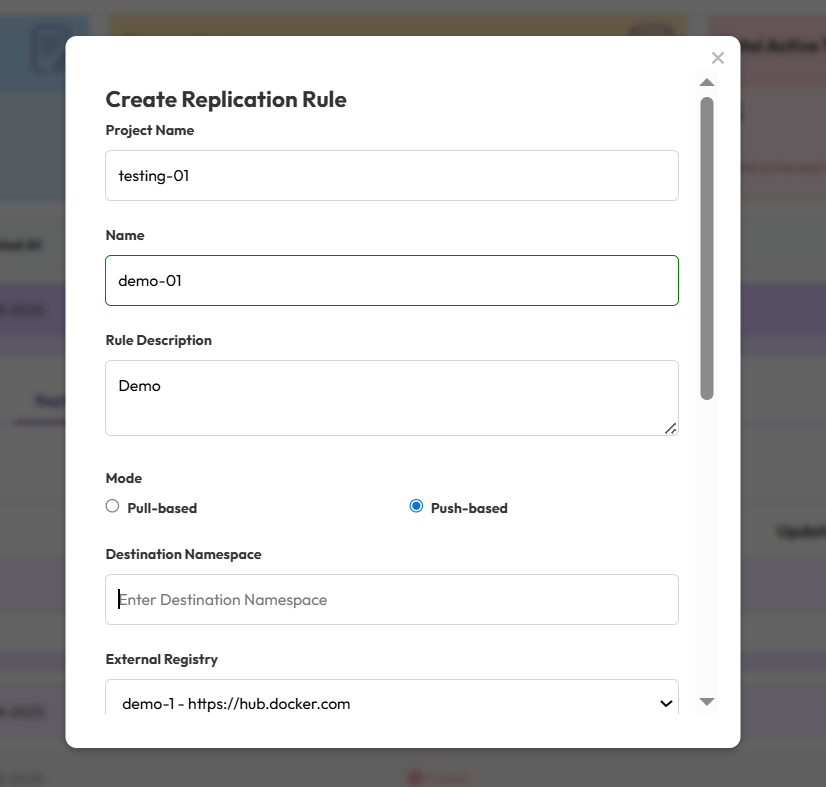Focus the Name field containing demo-01
The height and width of the screenshot is (787, 826).
391,281
